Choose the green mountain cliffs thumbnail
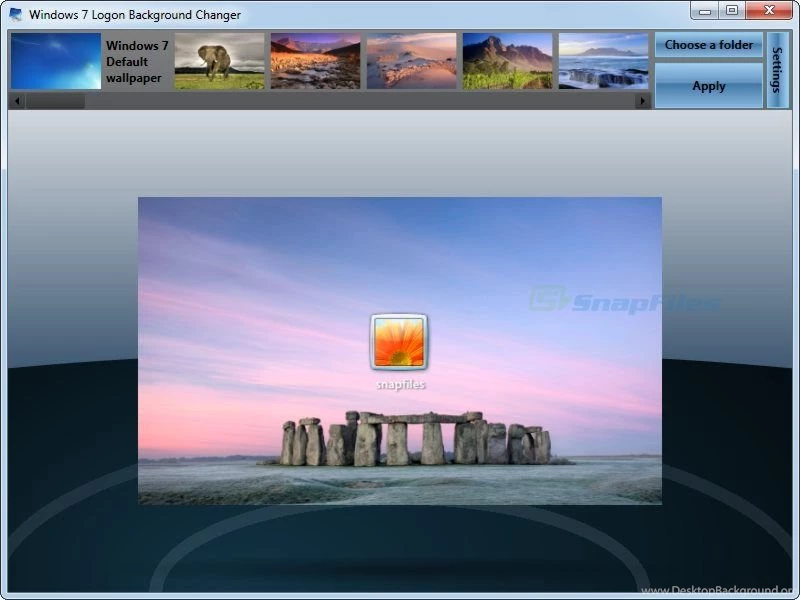Screen dimensions: 800x600 pyautogui.click(x=507, y=61)
